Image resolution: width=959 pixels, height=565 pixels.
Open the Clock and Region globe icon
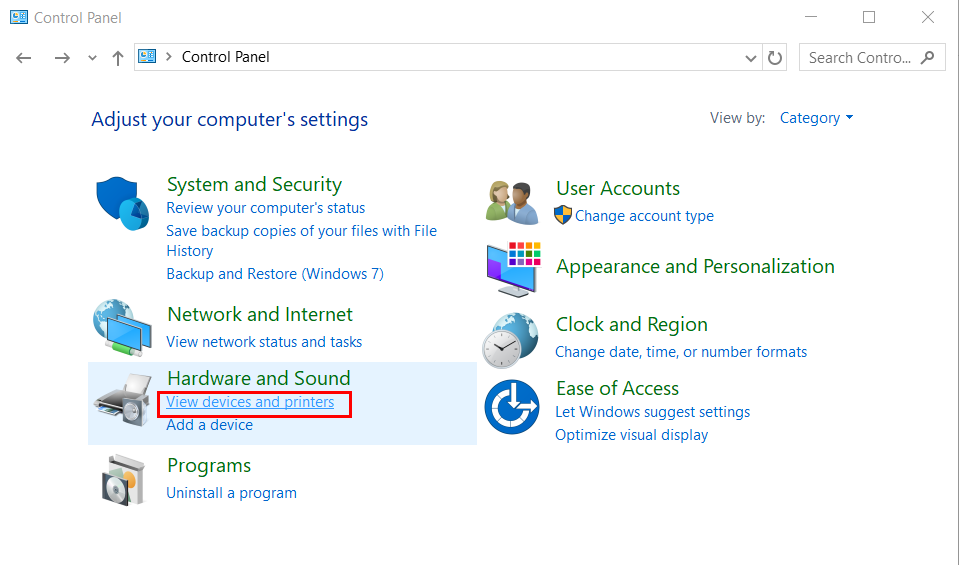point(511,341)
